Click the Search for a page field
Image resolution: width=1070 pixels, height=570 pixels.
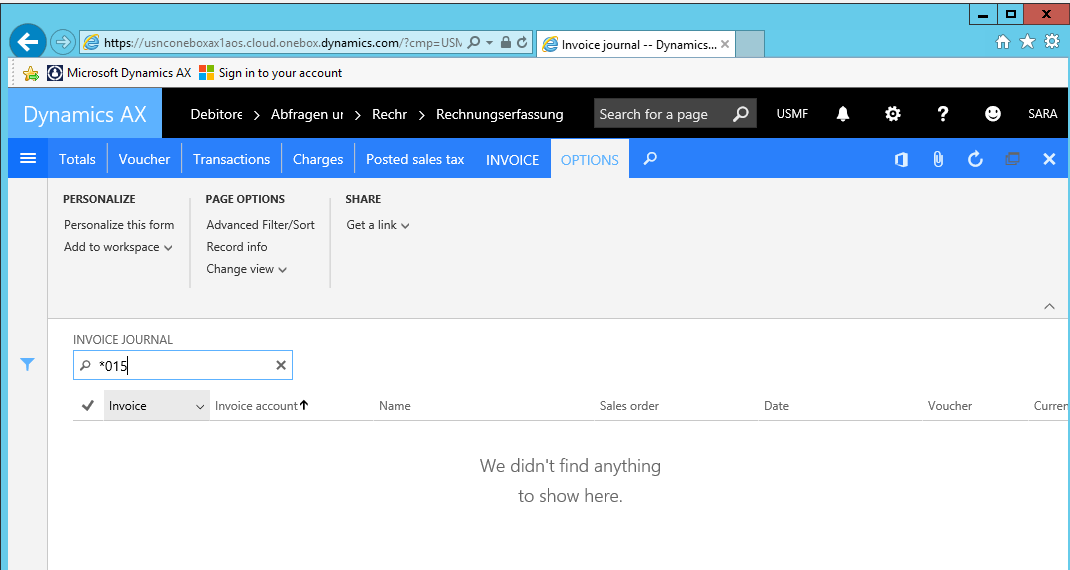[662, 114]
